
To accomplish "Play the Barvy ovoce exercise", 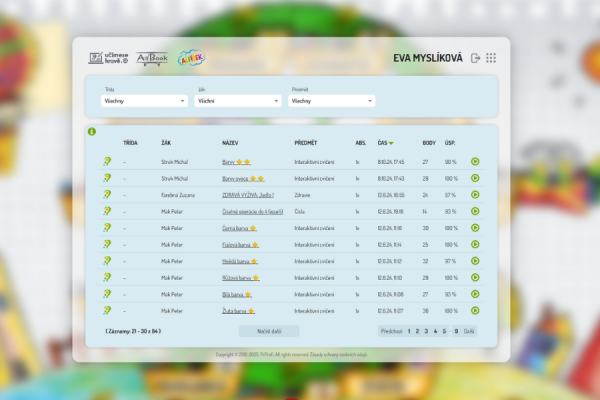I will [x=475, y=178].
